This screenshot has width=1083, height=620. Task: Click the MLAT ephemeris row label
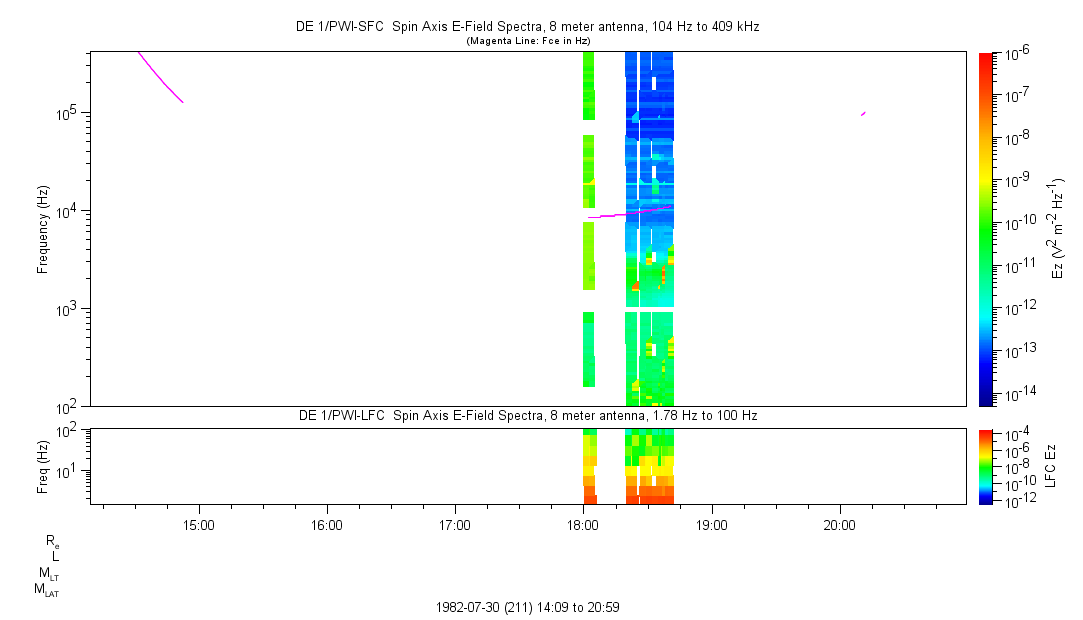(x=47, y=590)
